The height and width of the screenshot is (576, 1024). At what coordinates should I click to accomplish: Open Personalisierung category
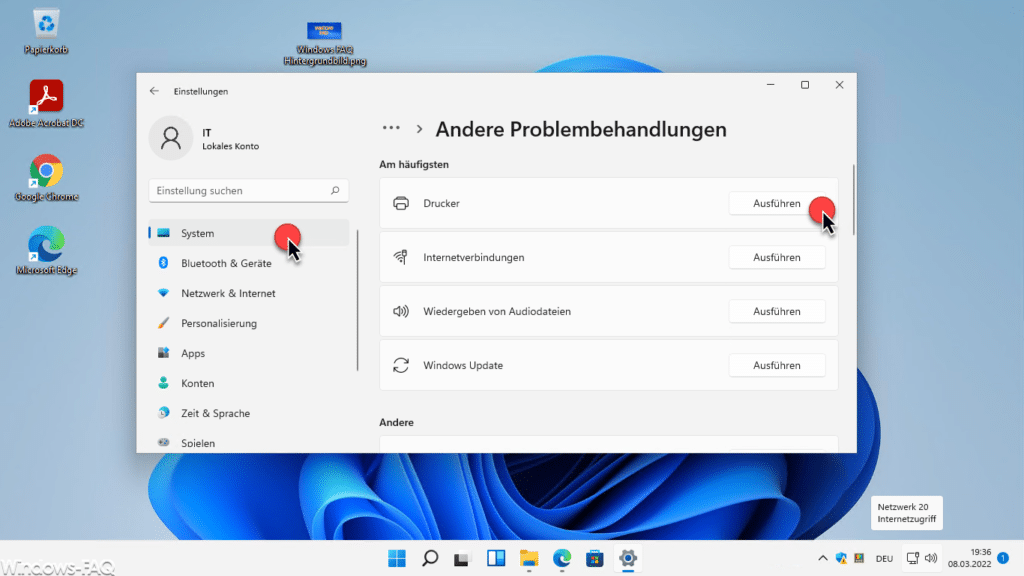[x=249, y=323]
